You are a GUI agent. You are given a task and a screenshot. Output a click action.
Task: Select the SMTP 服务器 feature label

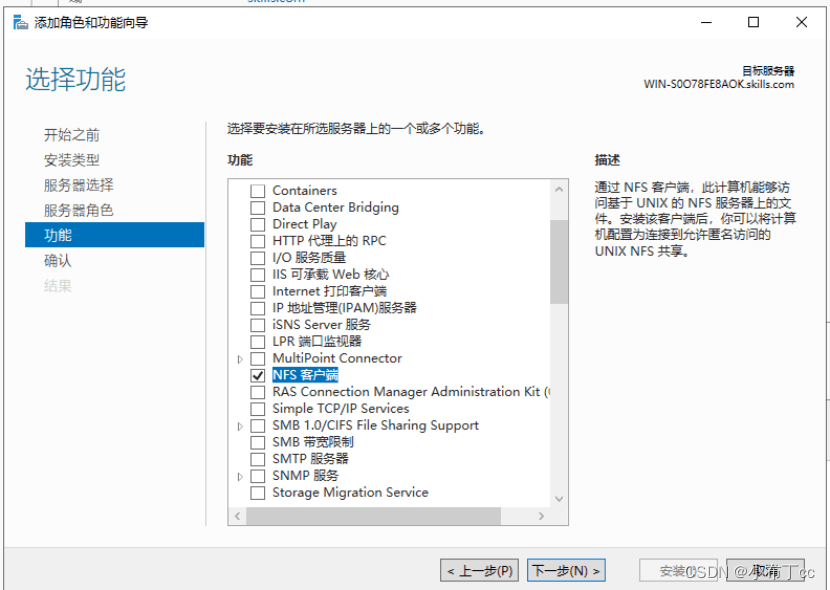(310, 459)
